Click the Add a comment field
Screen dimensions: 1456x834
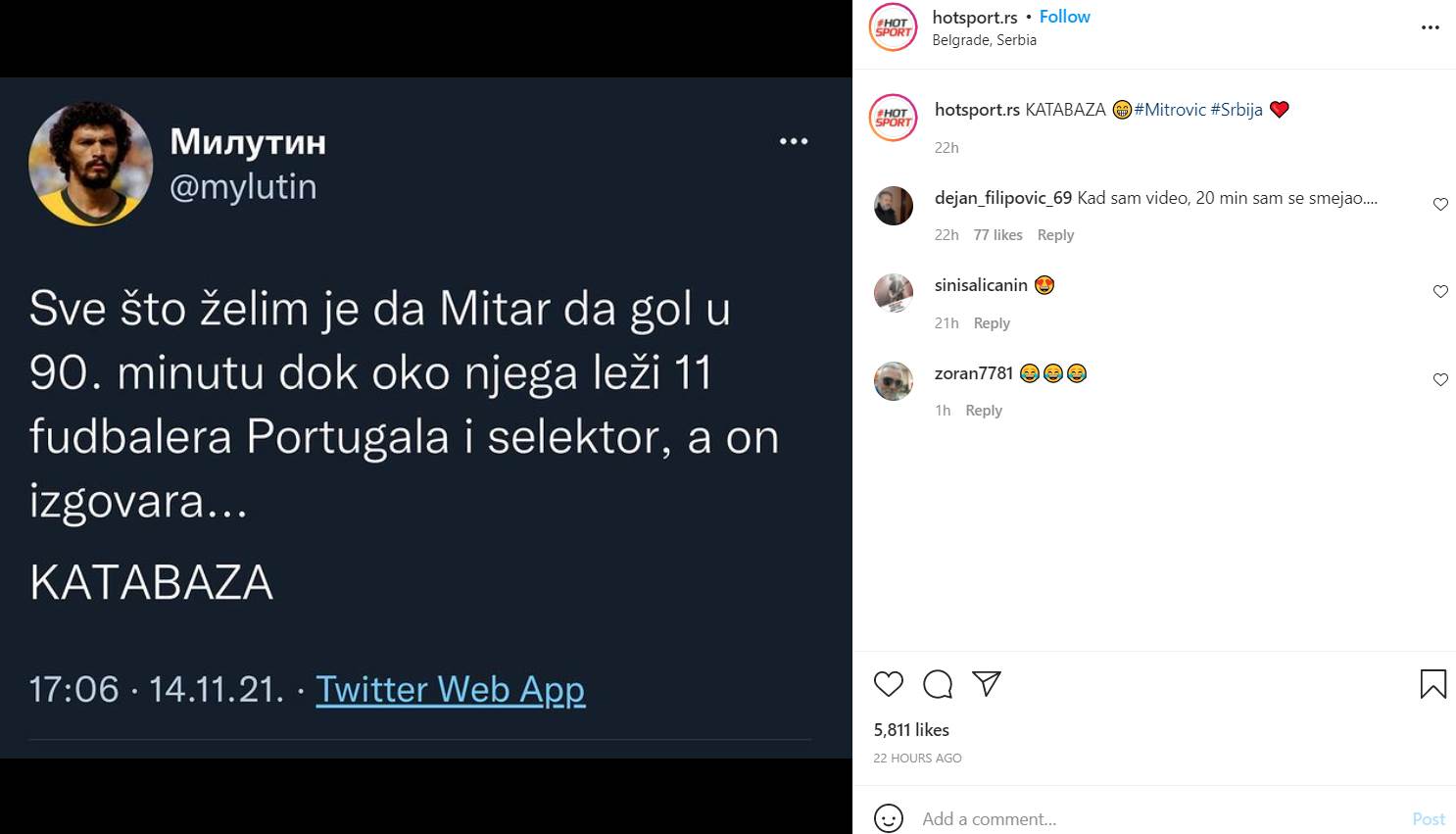coord(1156,818)
